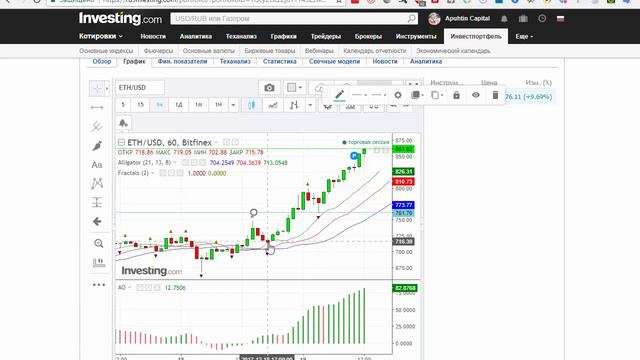Open the measure ruler tool

point(98,262)
